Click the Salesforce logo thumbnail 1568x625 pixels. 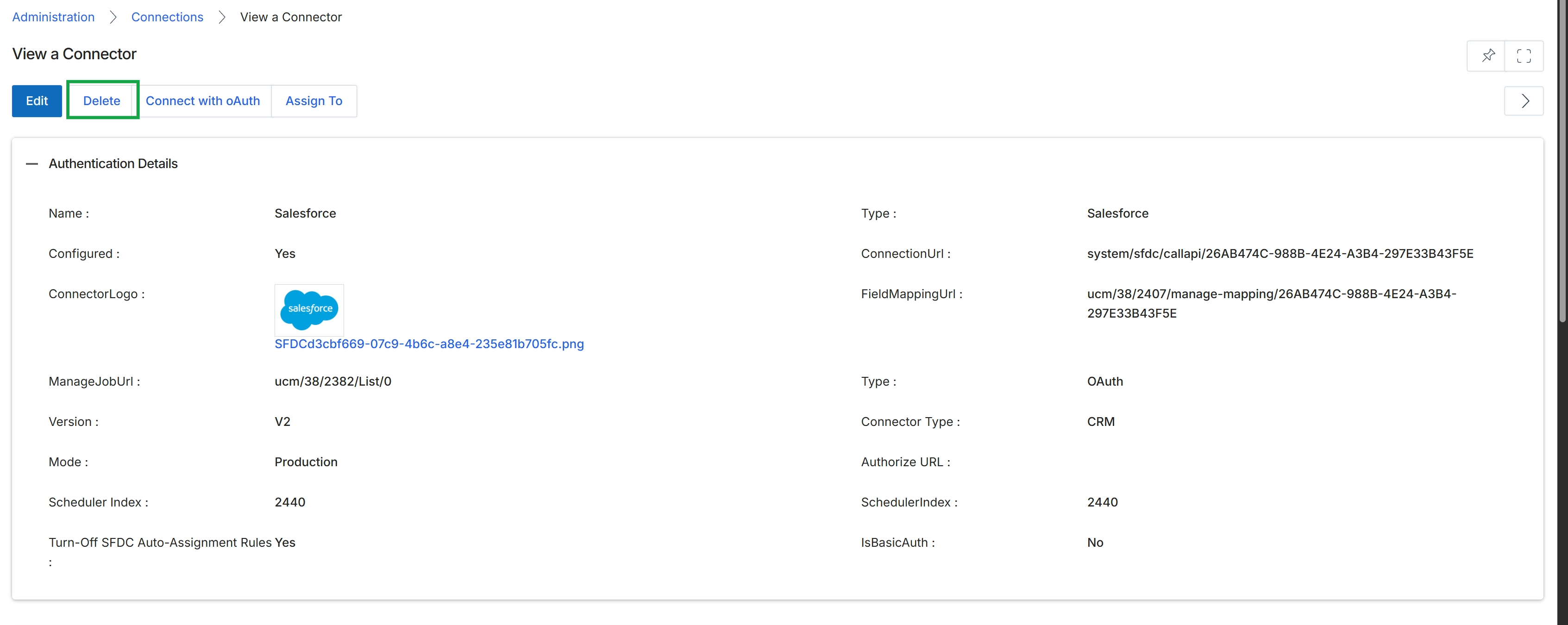(x=309, y=310)
